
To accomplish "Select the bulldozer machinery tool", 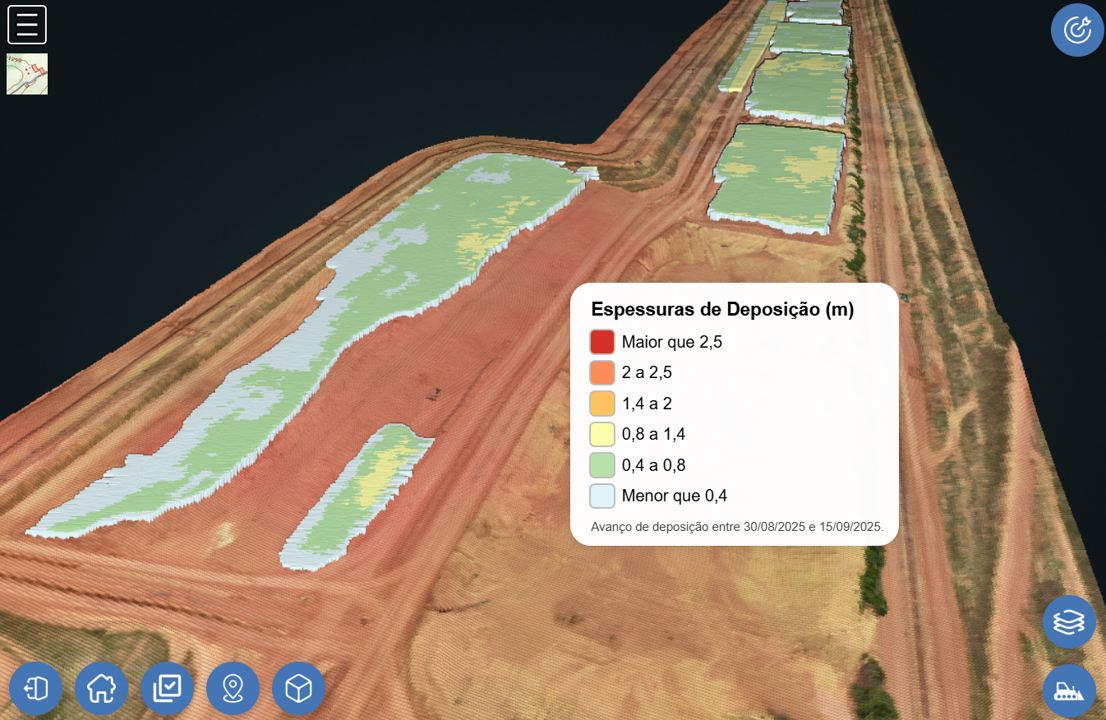I will 1069,690.
